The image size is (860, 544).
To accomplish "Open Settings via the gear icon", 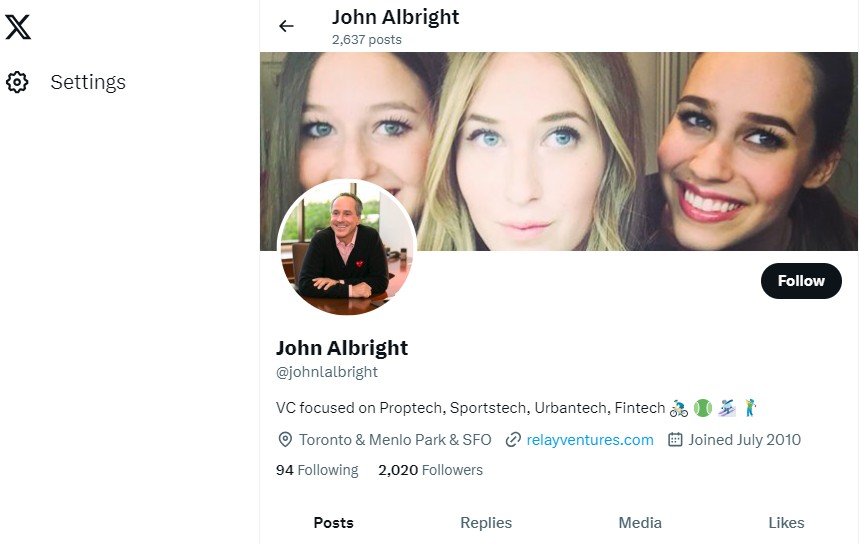I will point(17,82).
